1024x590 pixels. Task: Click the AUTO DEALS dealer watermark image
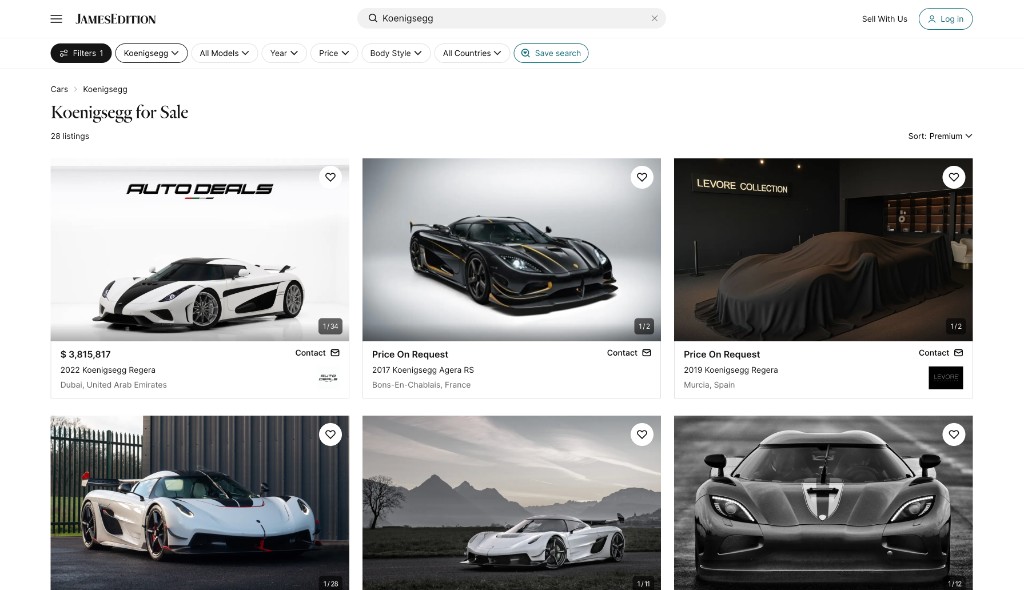click(199, 189)
